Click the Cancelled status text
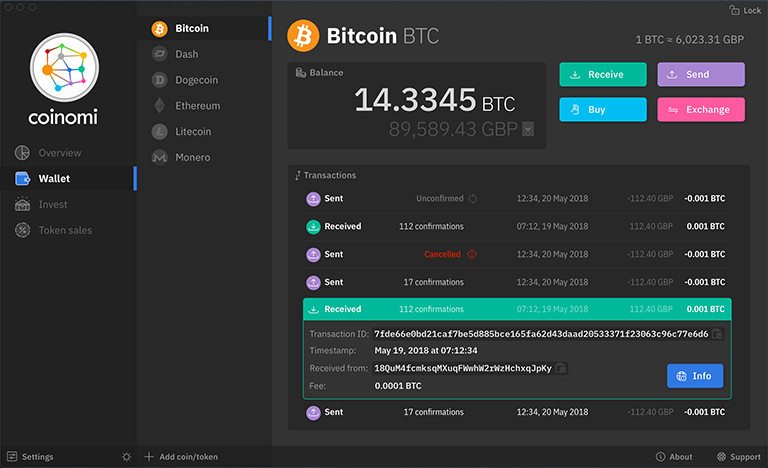 point(442,254)
